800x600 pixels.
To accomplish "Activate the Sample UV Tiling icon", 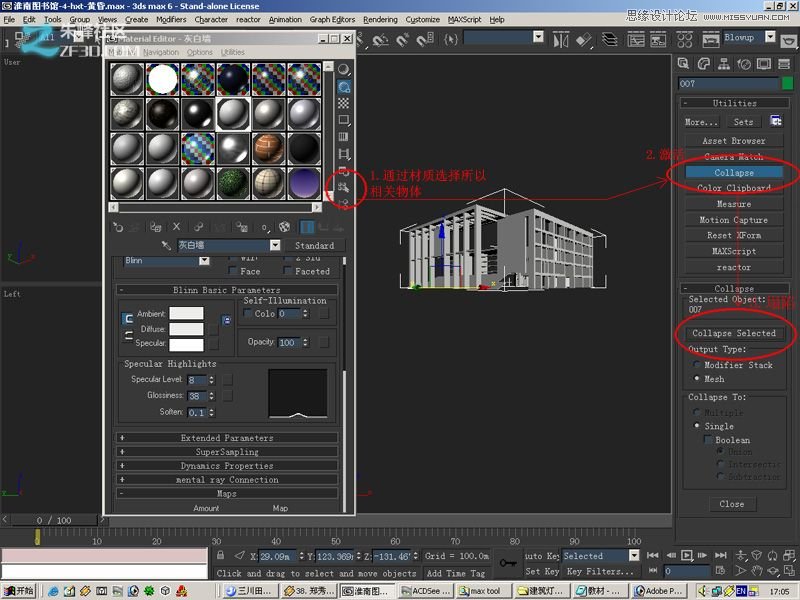I will point(344,117).
